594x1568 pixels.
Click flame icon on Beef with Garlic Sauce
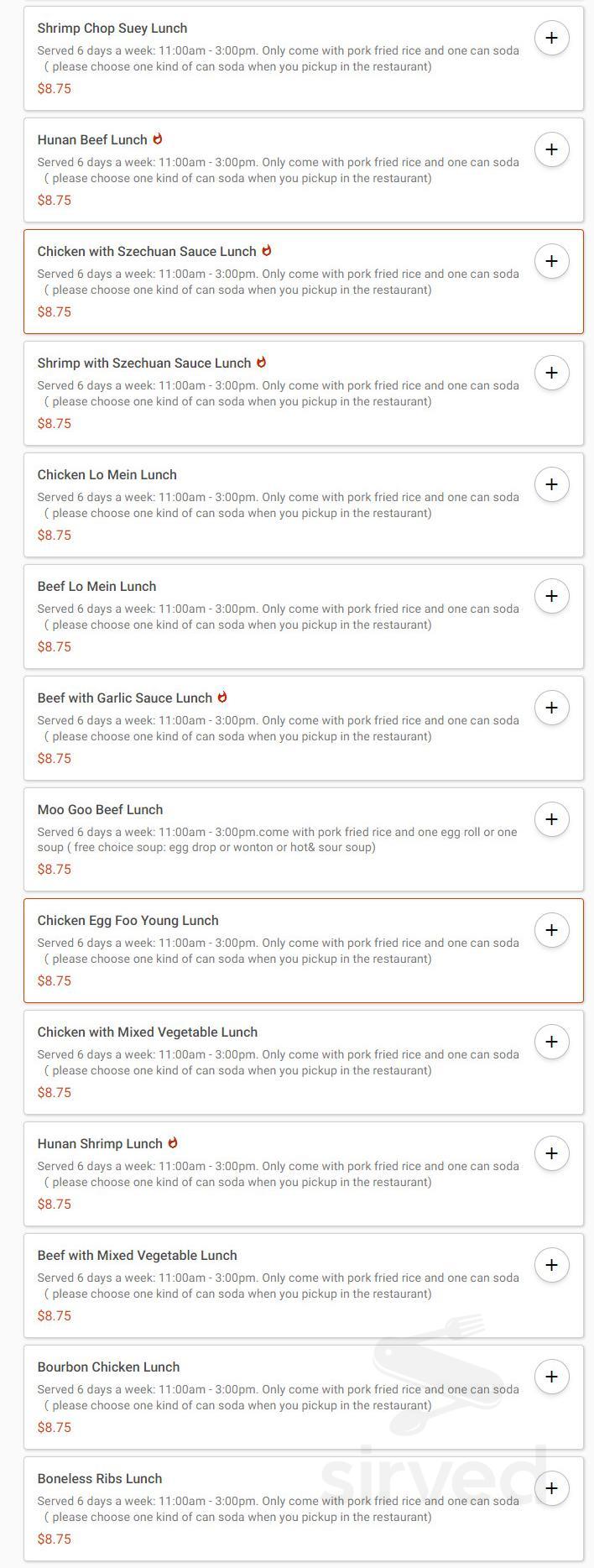click(222, 697)
